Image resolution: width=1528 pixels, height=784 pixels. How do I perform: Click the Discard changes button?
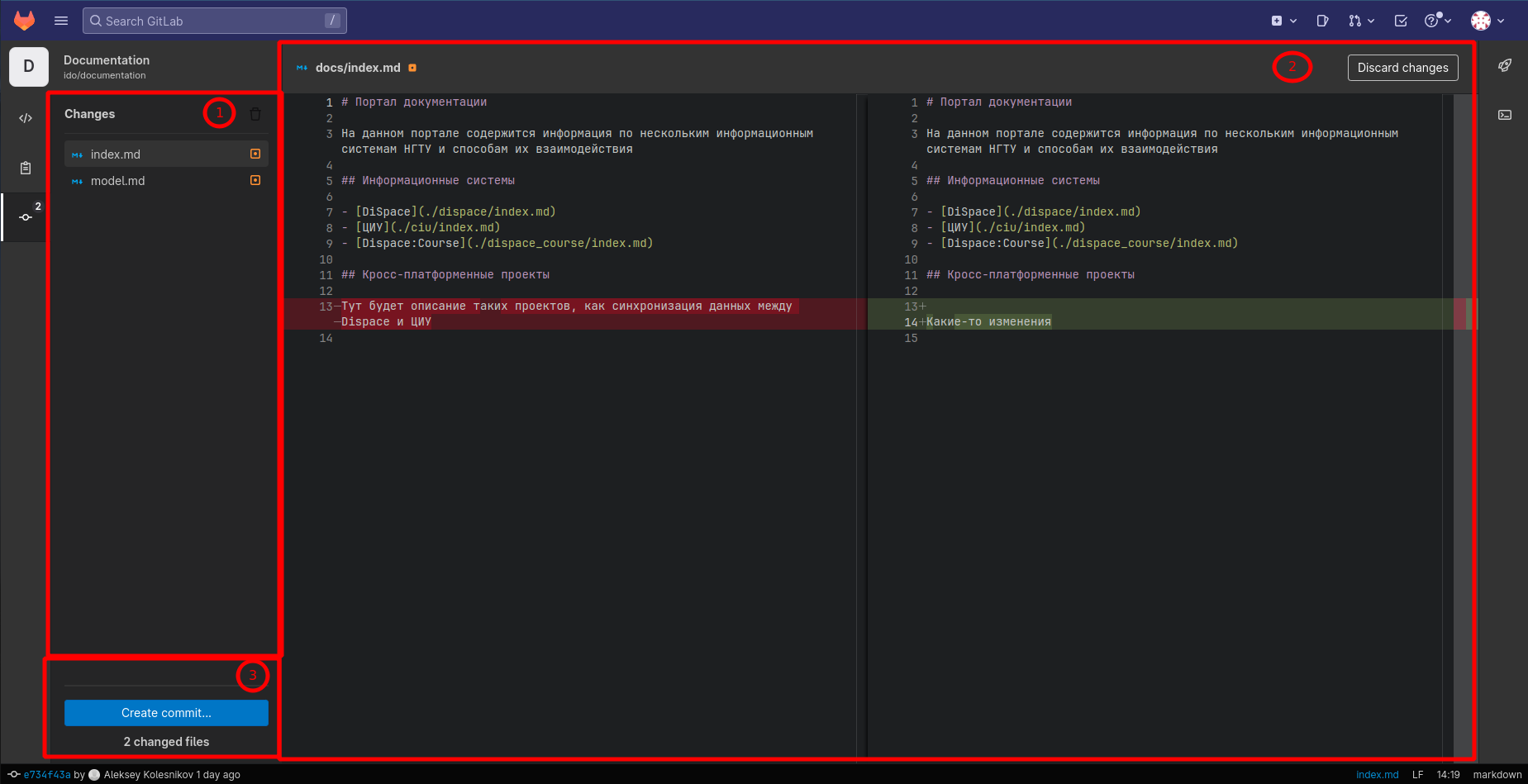point(1402,68)
